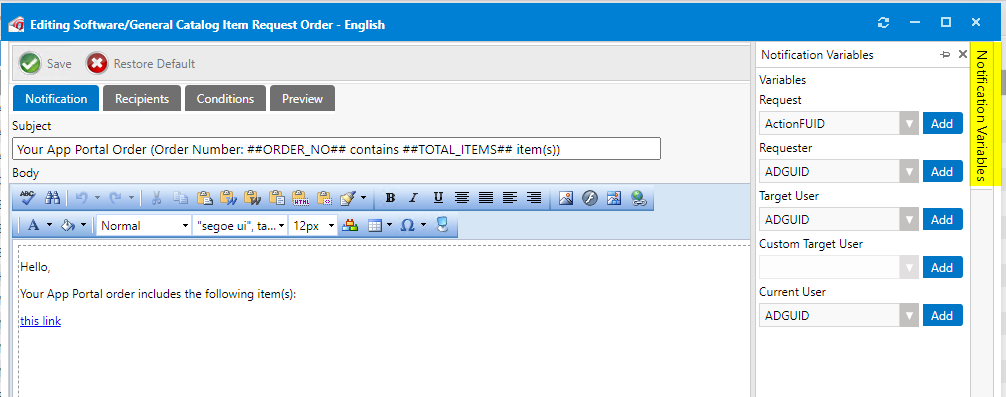1006x397 pixels.
Task: Toggle italic formatting
Action: click(414, 198)
